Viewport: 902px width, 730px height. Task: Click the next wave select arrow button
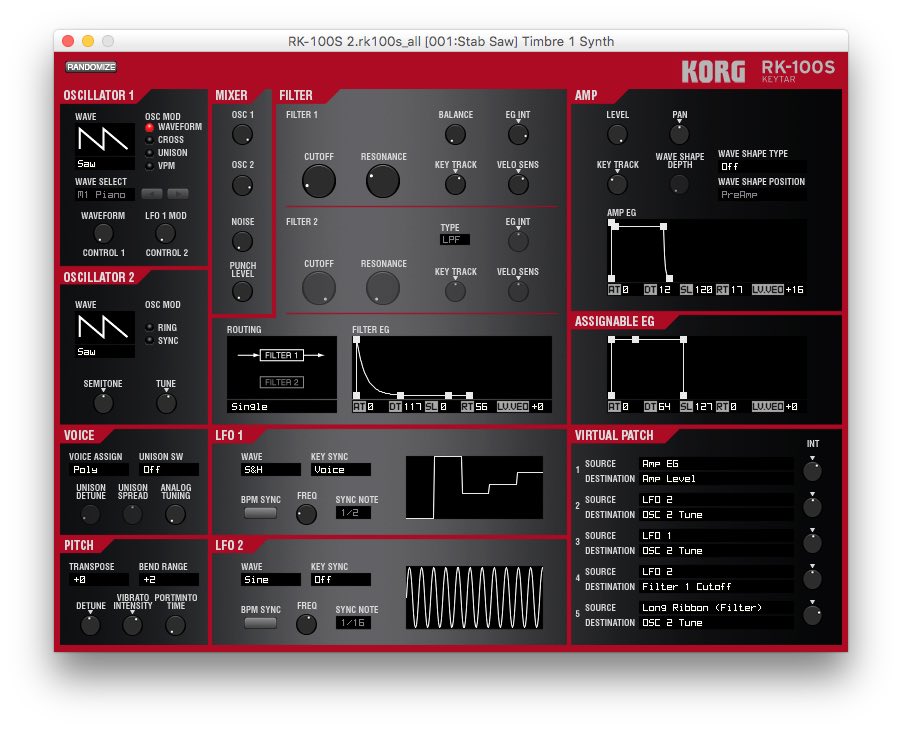click(177, 193)
